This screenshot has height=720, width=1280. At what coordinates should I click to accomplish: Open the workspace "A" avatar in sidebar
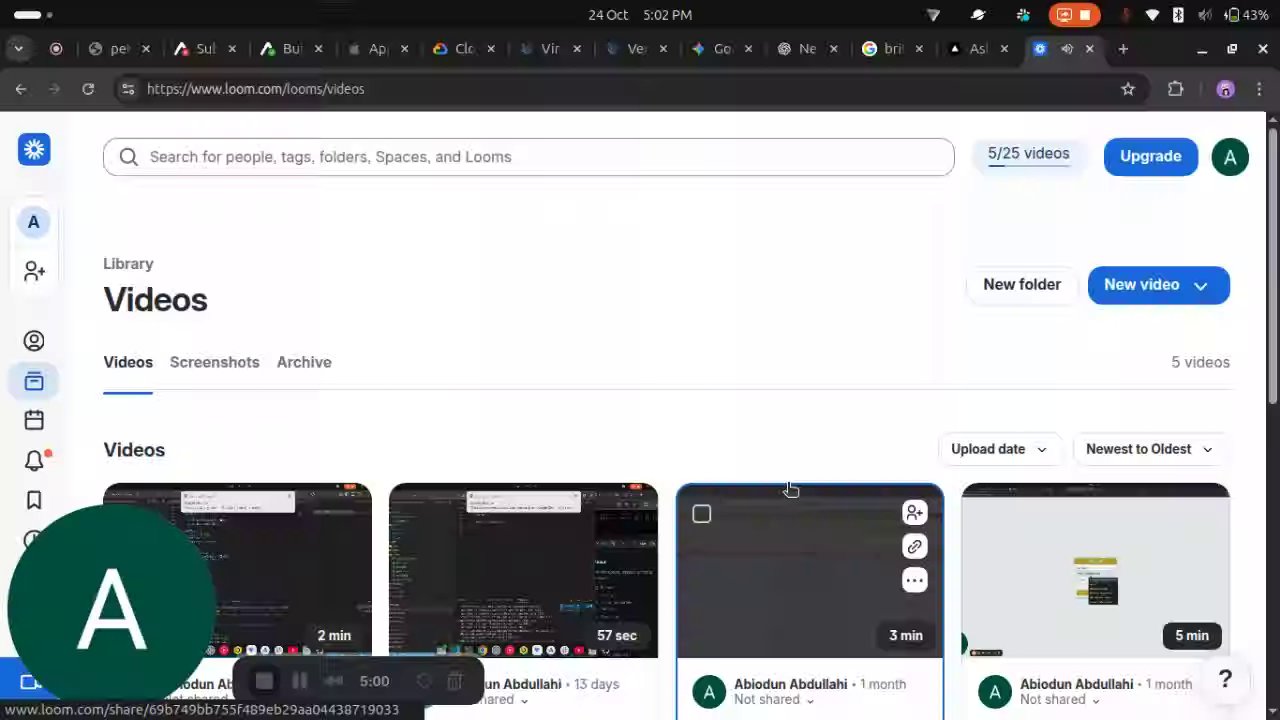(34, 222)
